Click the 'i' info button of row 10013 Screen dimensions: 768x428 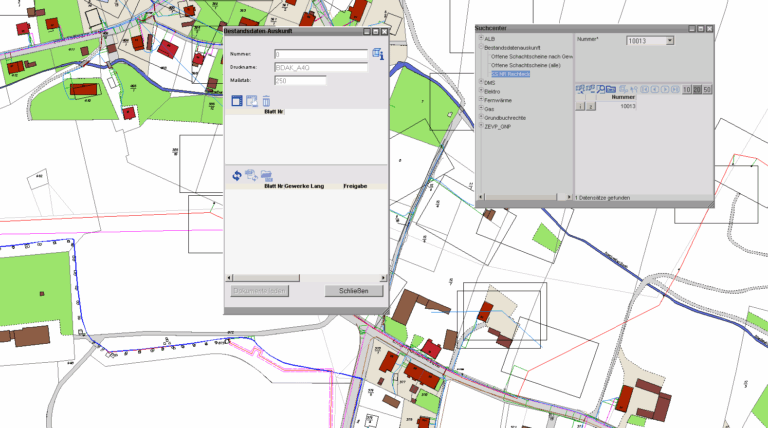(x=580, y=106)
